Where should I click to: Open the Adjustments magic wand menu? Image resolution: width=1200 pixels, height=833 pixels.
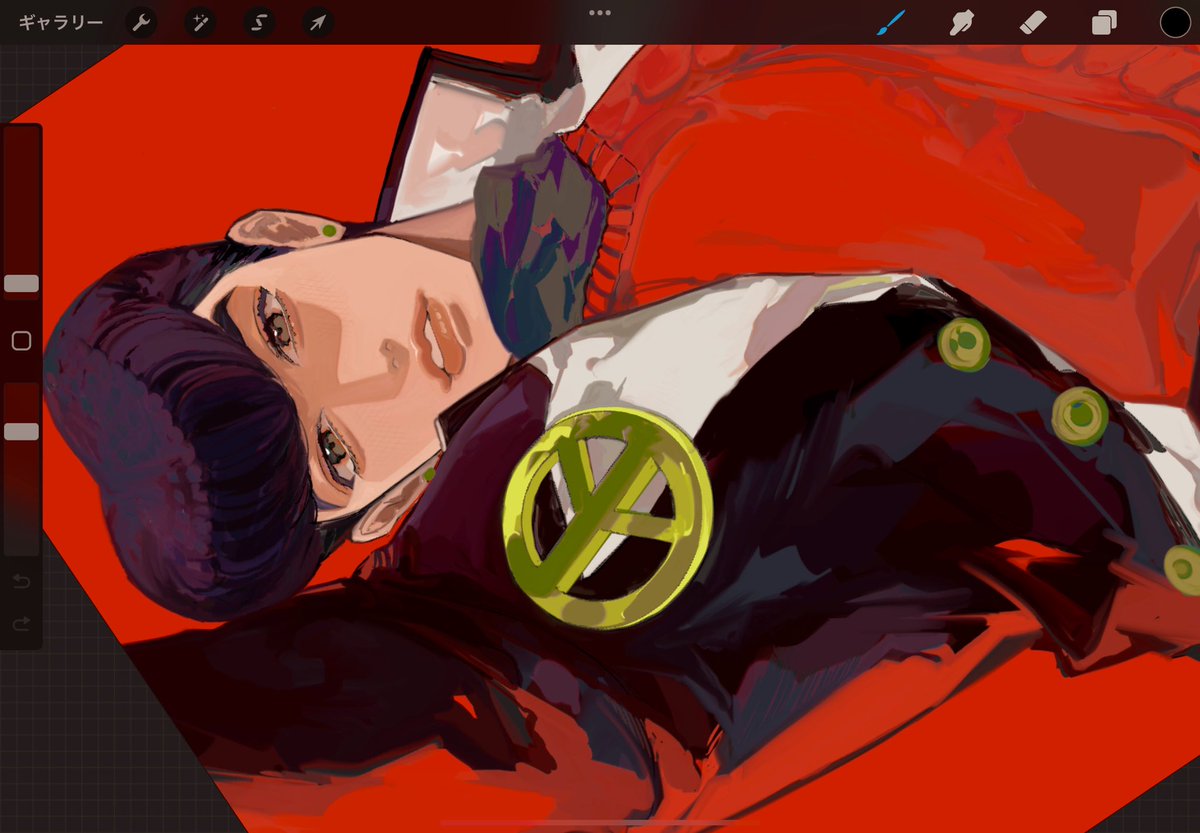point(200,22)
